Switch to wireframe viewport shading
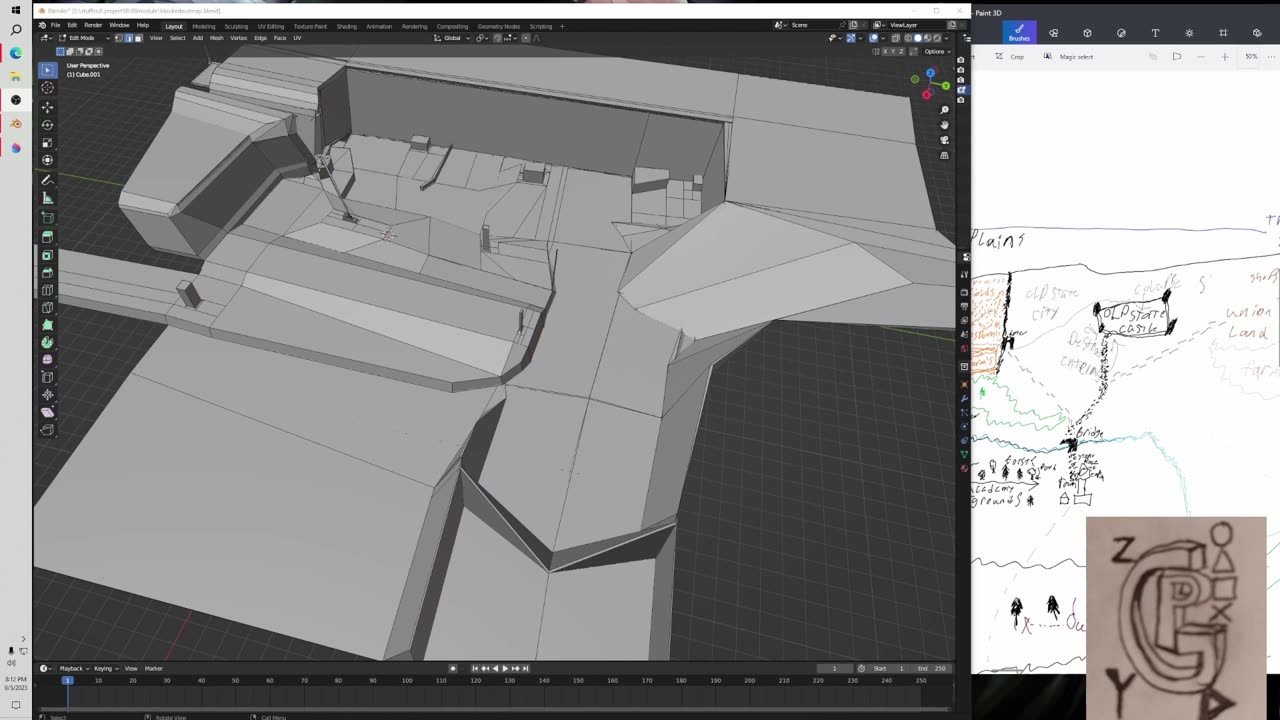Image resolution: width=1280 pixels, height=720 pixels. [908, 38]
